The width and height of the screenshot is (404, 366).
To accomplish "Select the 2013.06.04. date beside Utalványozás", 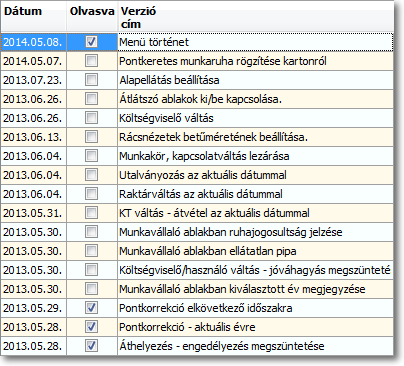I will point(33,175).
